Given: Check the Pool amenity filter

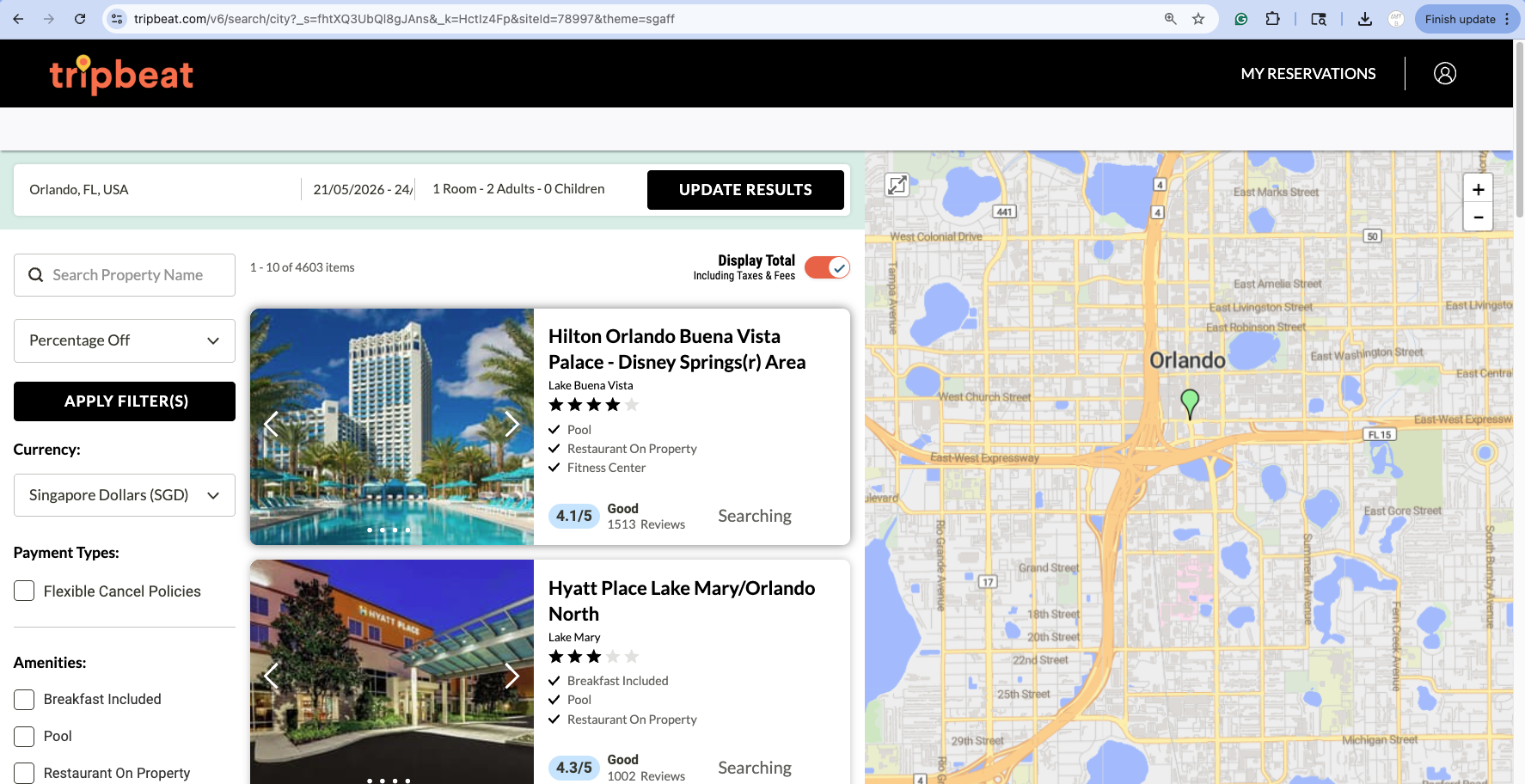Looking at the screenshot, I should point(24,736).
